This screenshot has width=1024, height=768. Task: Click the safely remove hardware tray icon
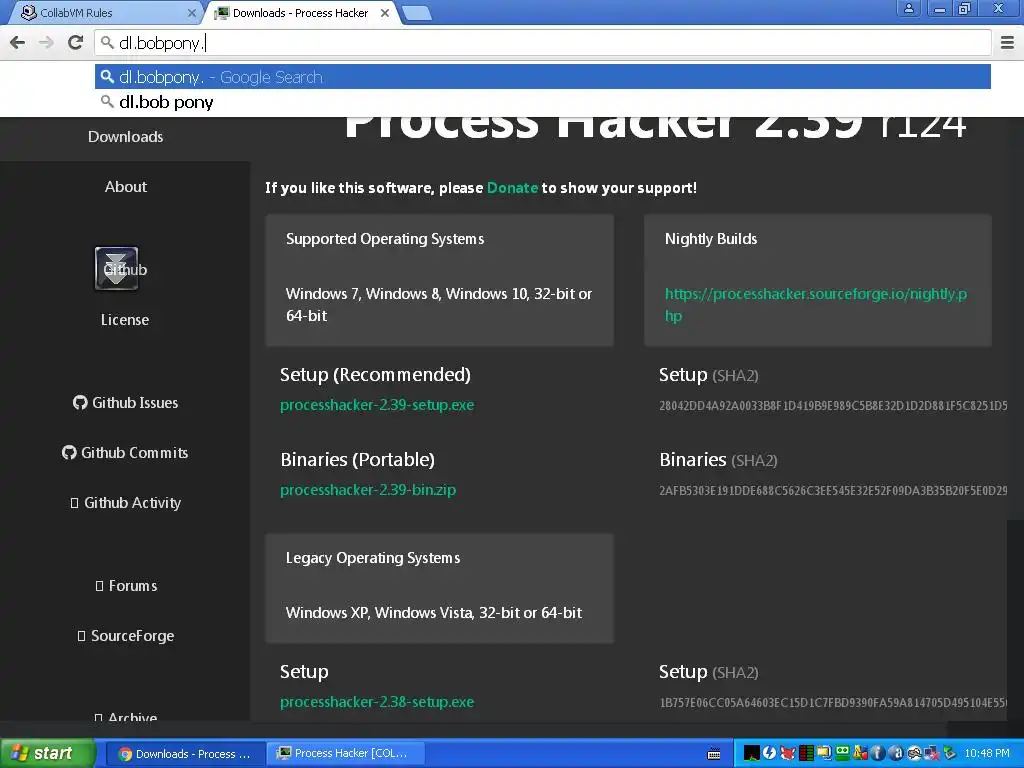[x=950, y=753]
